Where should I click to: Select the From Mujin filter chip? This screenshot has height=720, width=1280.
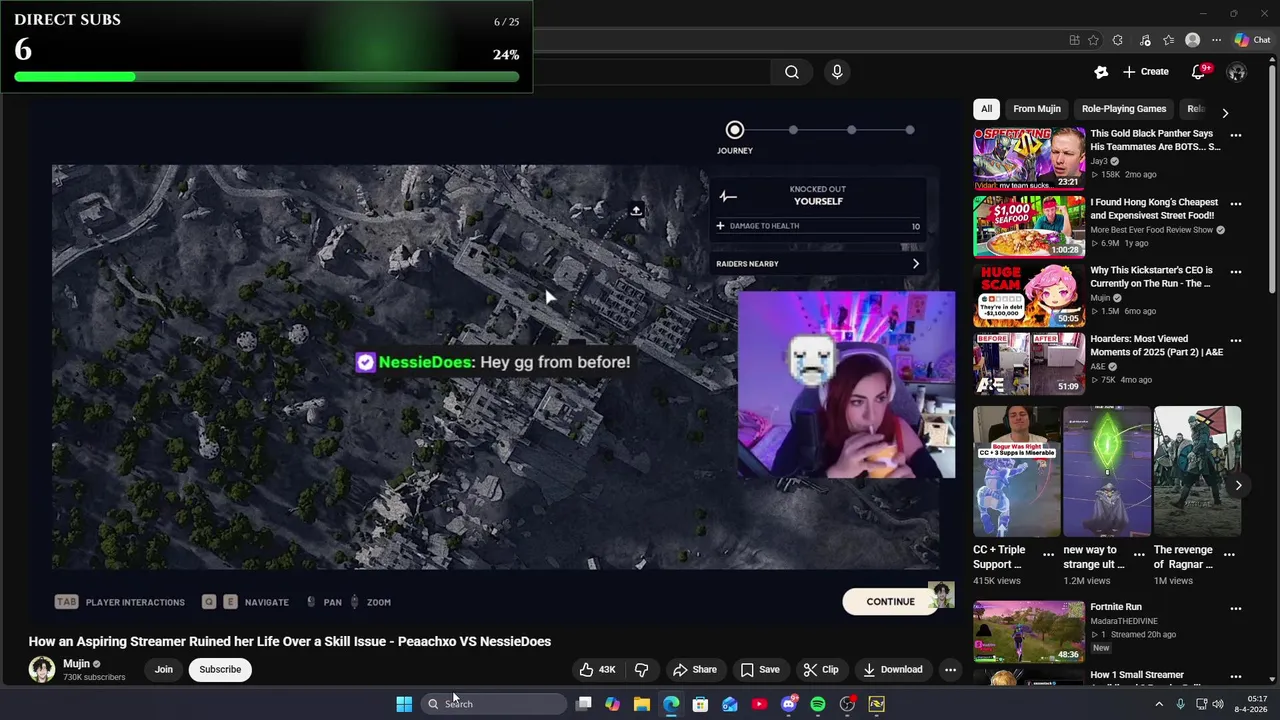(1037, 109)
